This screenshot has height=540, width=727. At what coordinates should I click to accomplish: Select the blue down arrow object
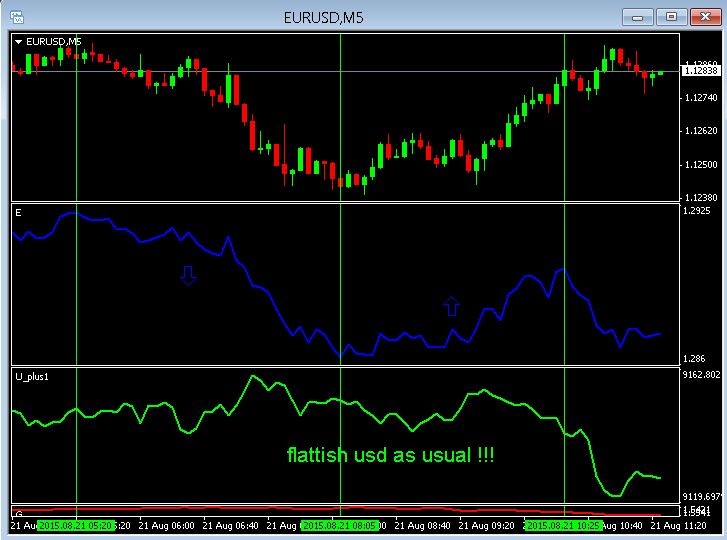pyautogui.click(x=188, y=275)
